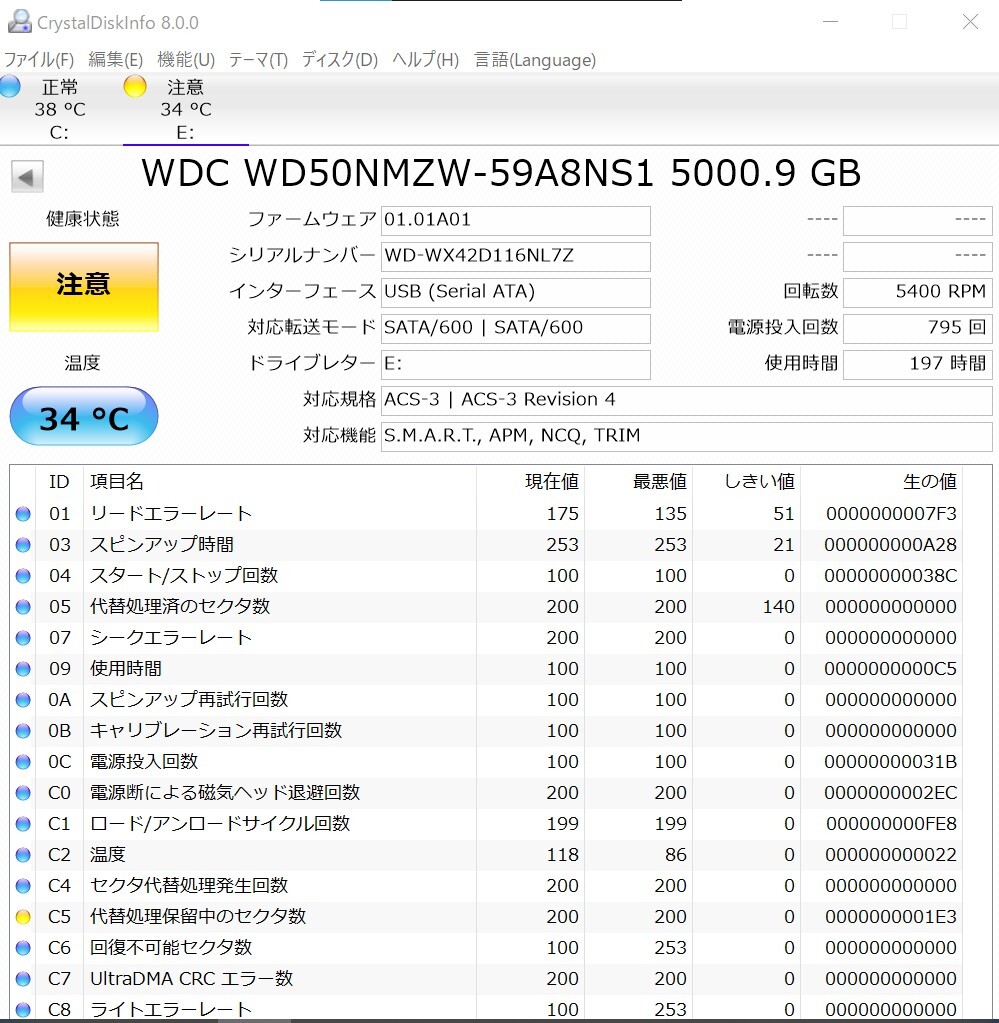Click status dot for スピンアップ時間 row
Image resolution: width=999 pixels, height=1023 pixels.
(x=23, y=545)
